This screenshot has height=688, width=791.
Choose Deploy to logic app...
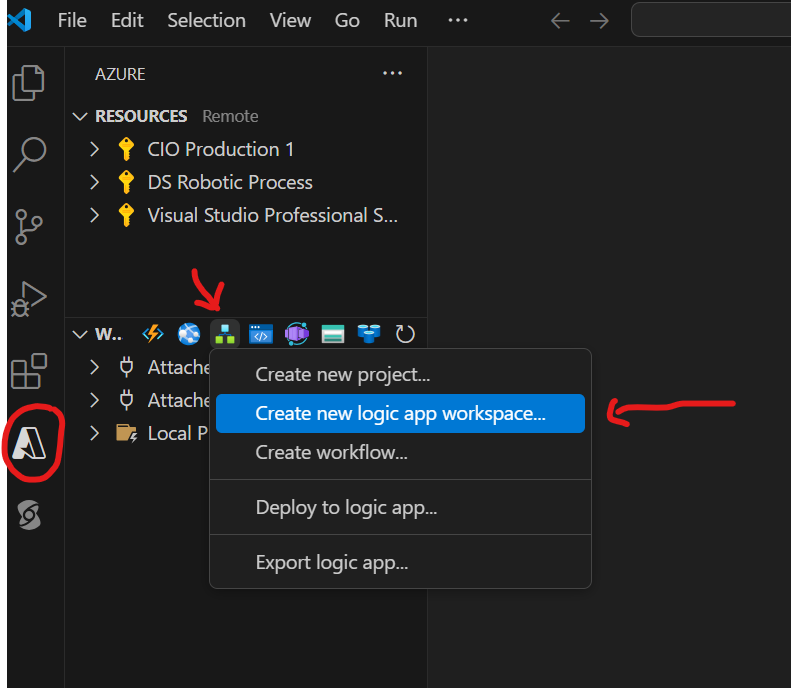(400, 507)
